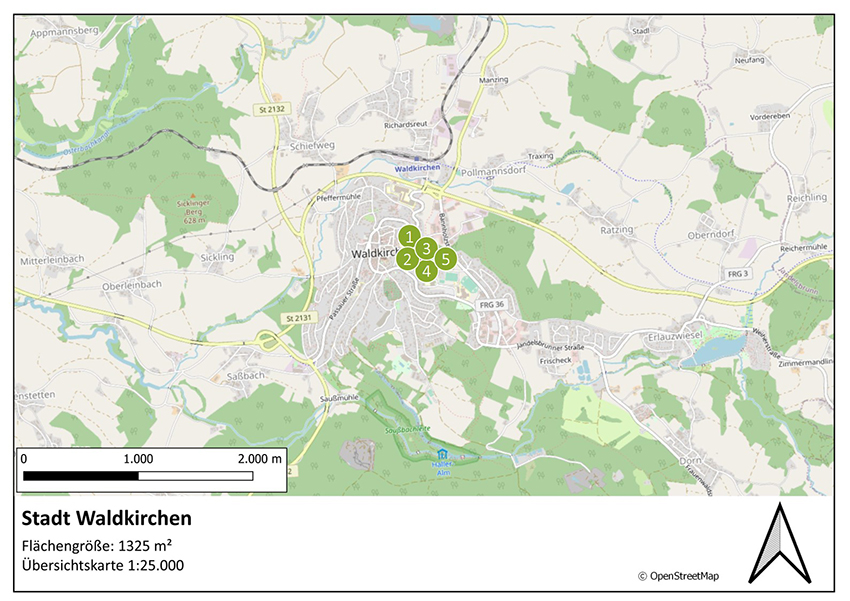Click the Sicklinger Berg peak triangle
Image resolution: width=850 pixels, height=601 pixels.
tap(192, 196)
